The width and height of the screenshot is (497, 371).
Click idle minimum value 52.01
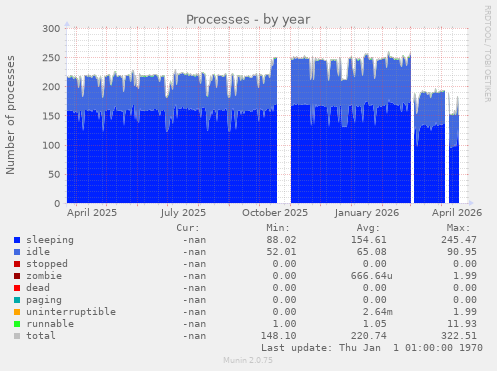281,252
